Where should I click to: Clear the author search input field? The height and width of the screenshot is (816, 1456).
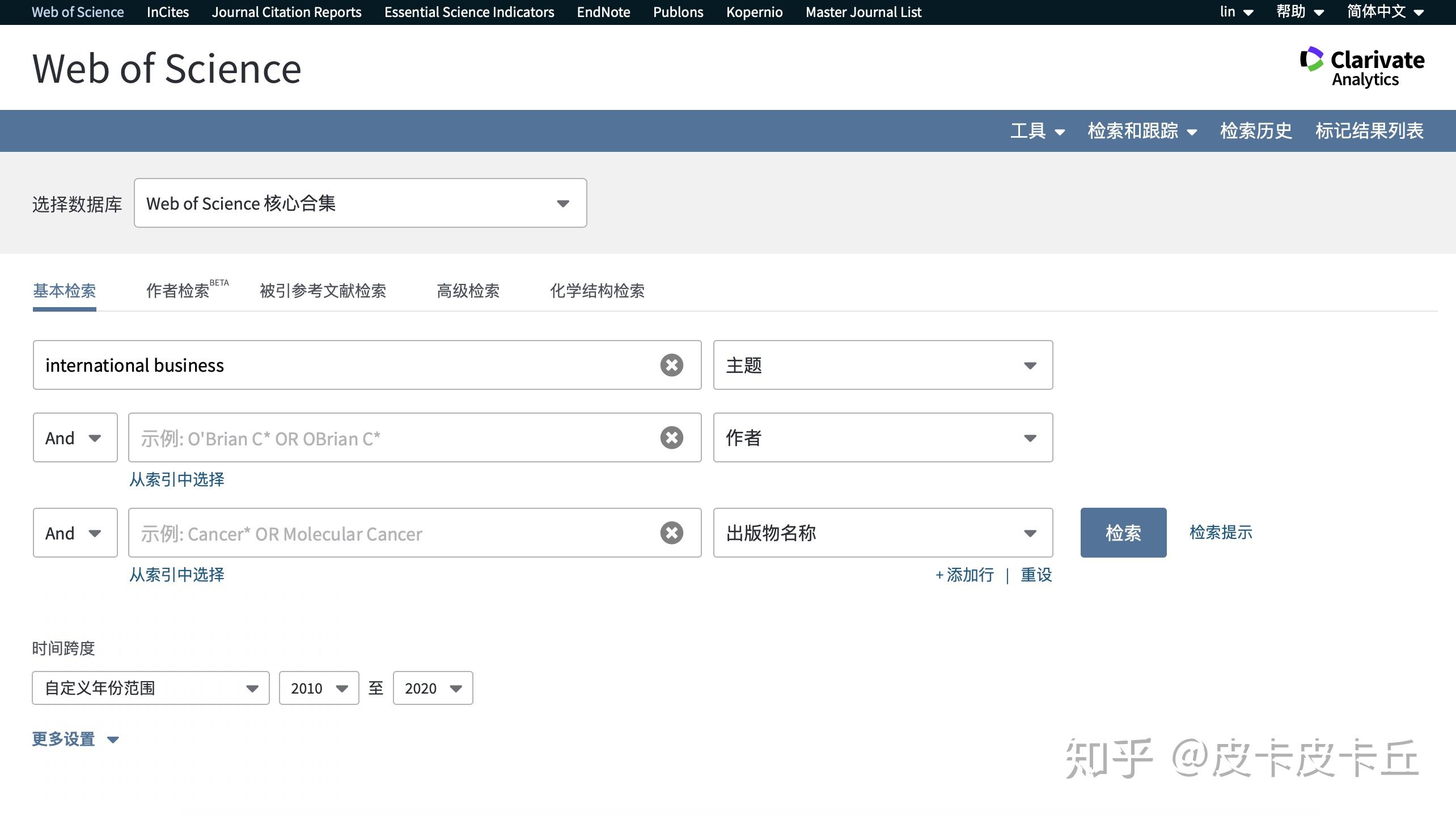point(671,437)
